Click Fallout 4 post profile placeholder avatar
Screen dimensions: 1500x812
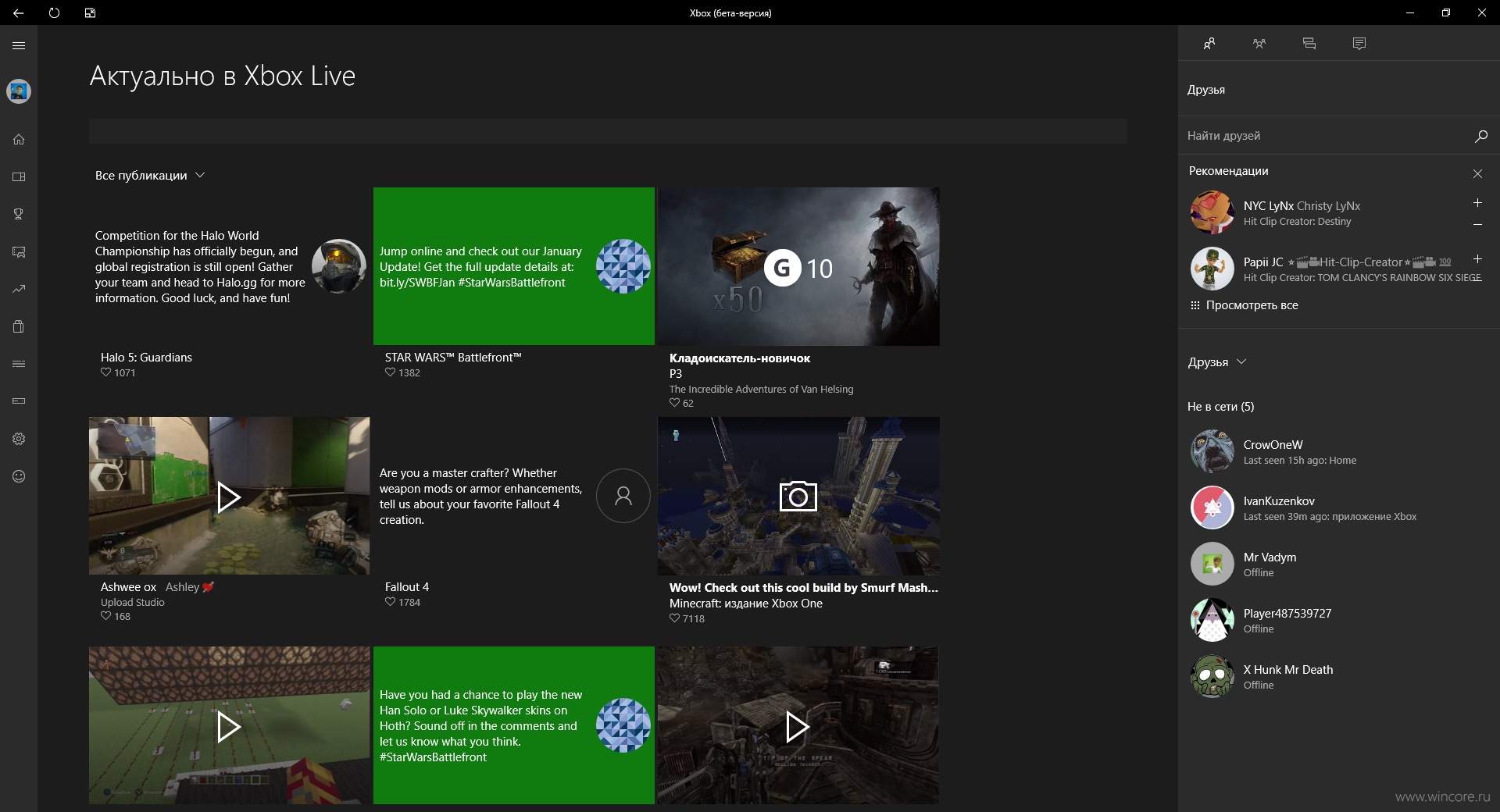623,496
